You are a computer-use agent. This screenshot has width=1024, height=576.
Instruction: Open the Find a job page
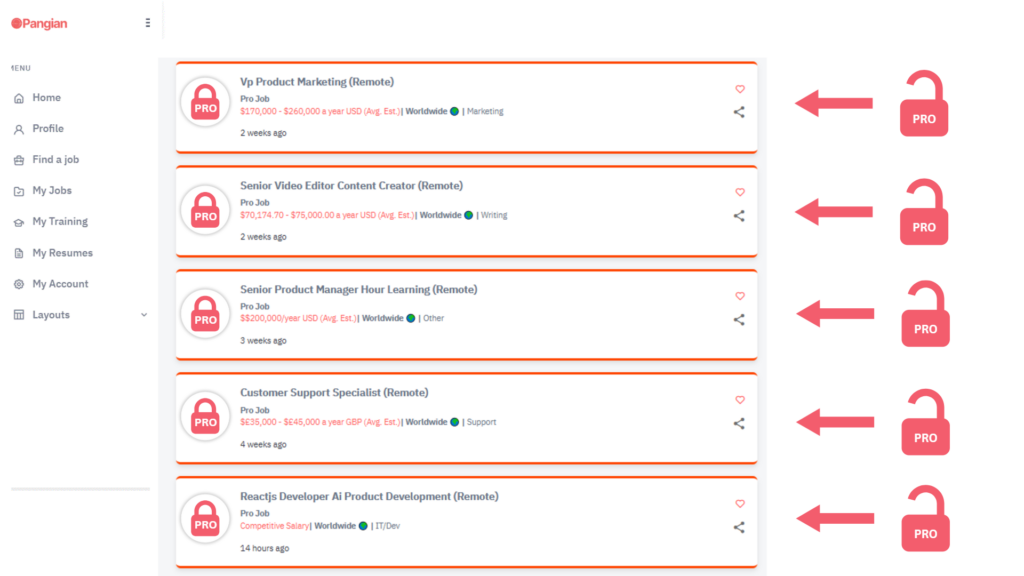click(x=56, y=159)
